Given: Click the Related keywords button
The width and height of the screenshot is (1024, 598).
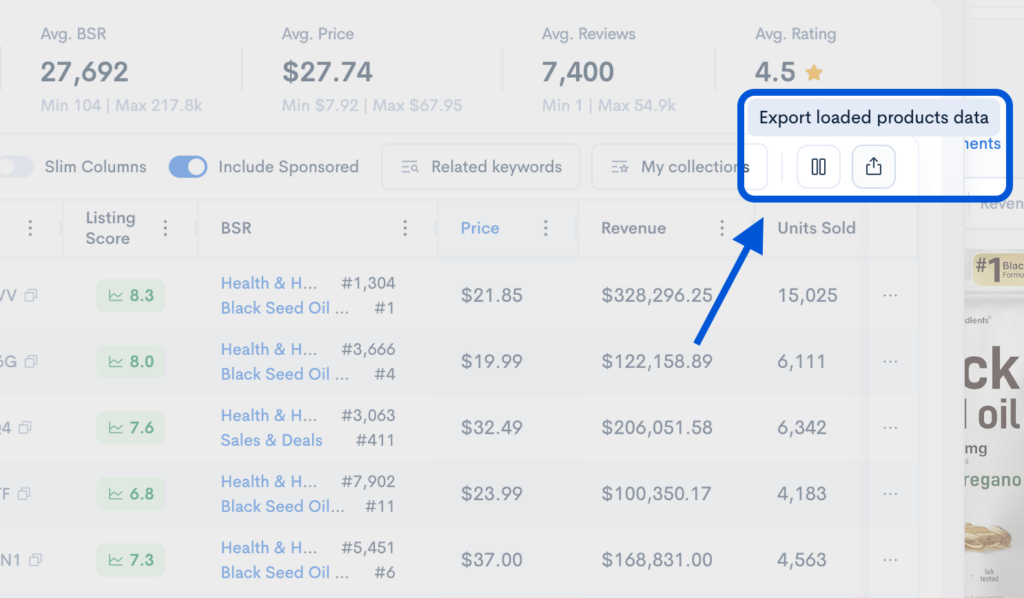Looking at the screenshot, I should (480, 167).
